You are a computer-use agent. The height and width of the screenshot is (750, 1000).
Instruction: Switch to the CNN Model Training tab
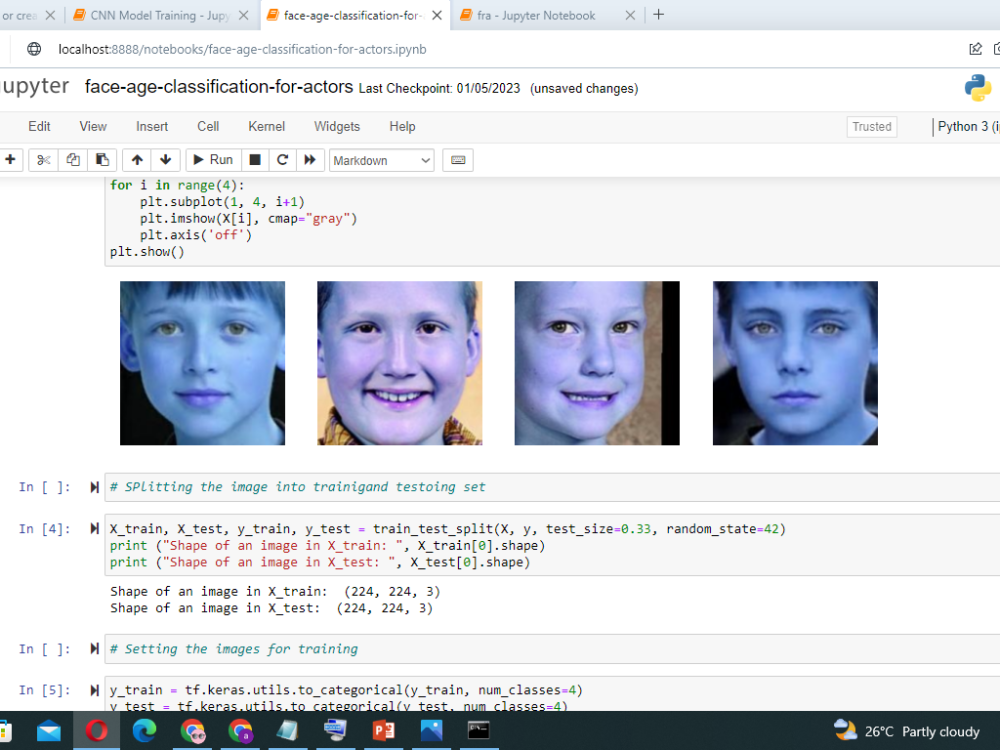pos(160,15)
